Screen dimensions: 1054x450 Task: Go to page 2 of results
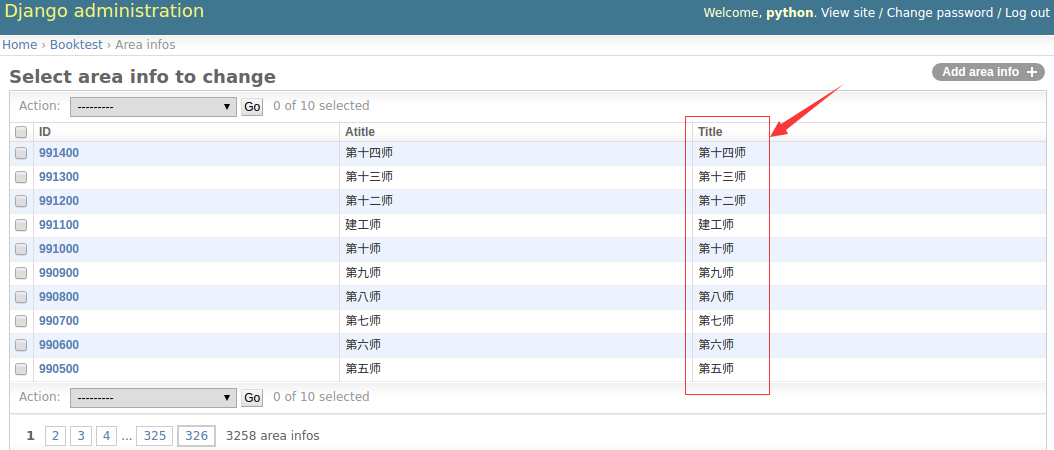coord(55,436)
